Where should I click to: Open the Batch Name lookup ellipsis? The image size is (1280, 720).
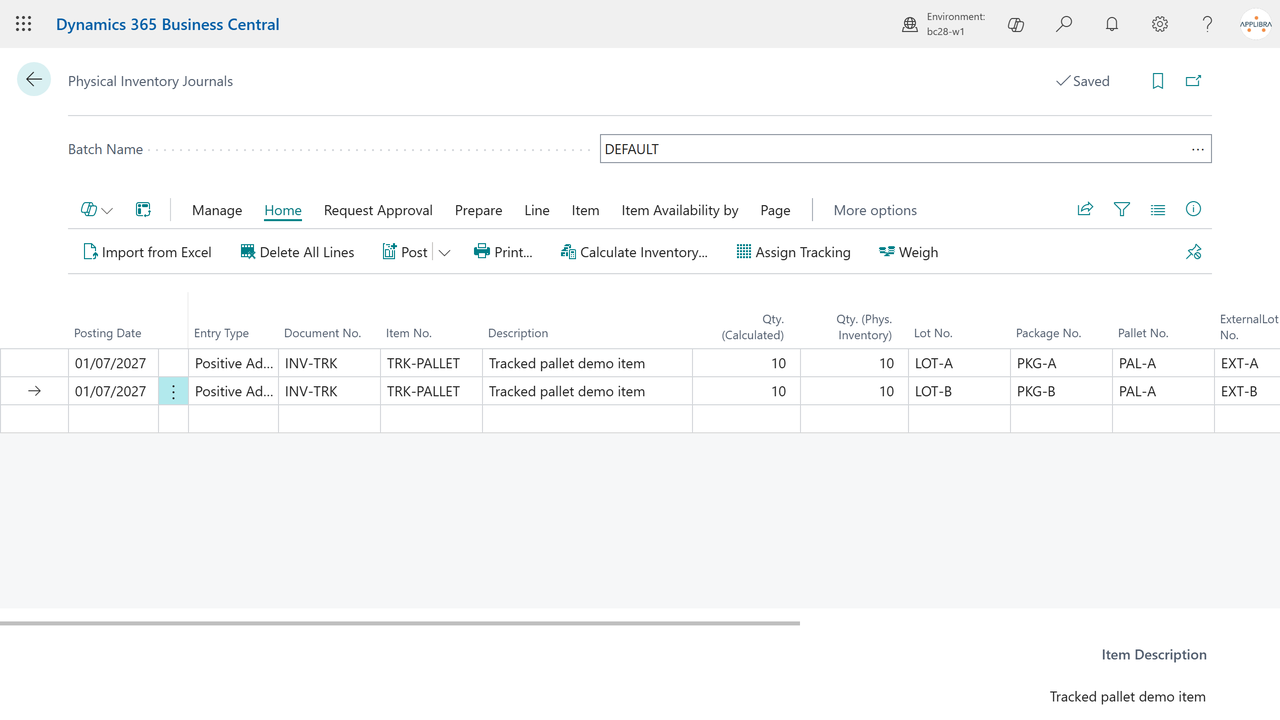point(1198,149)
